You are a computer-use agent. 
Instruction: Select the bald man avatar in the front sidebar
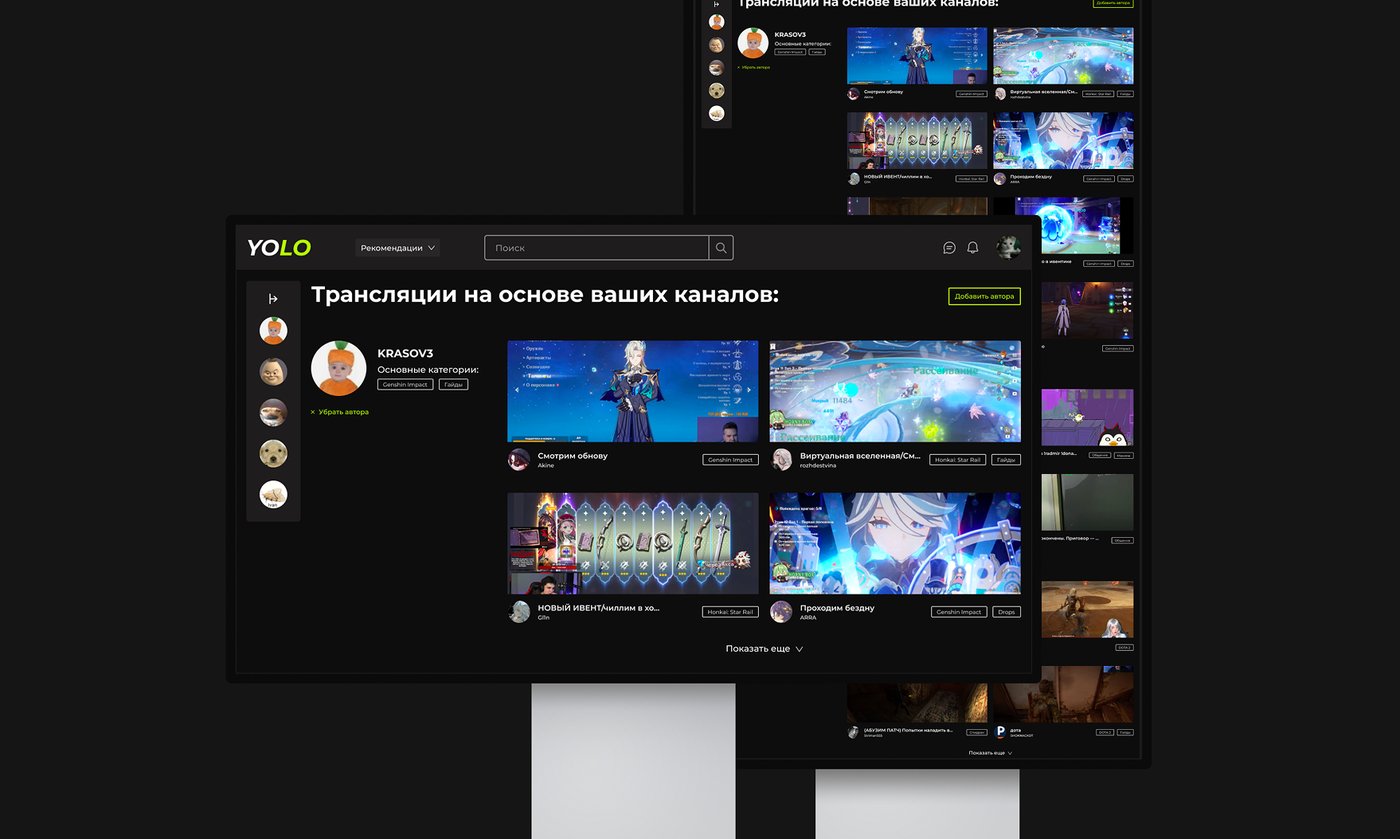pyautogui.click(x=273, y=372)
